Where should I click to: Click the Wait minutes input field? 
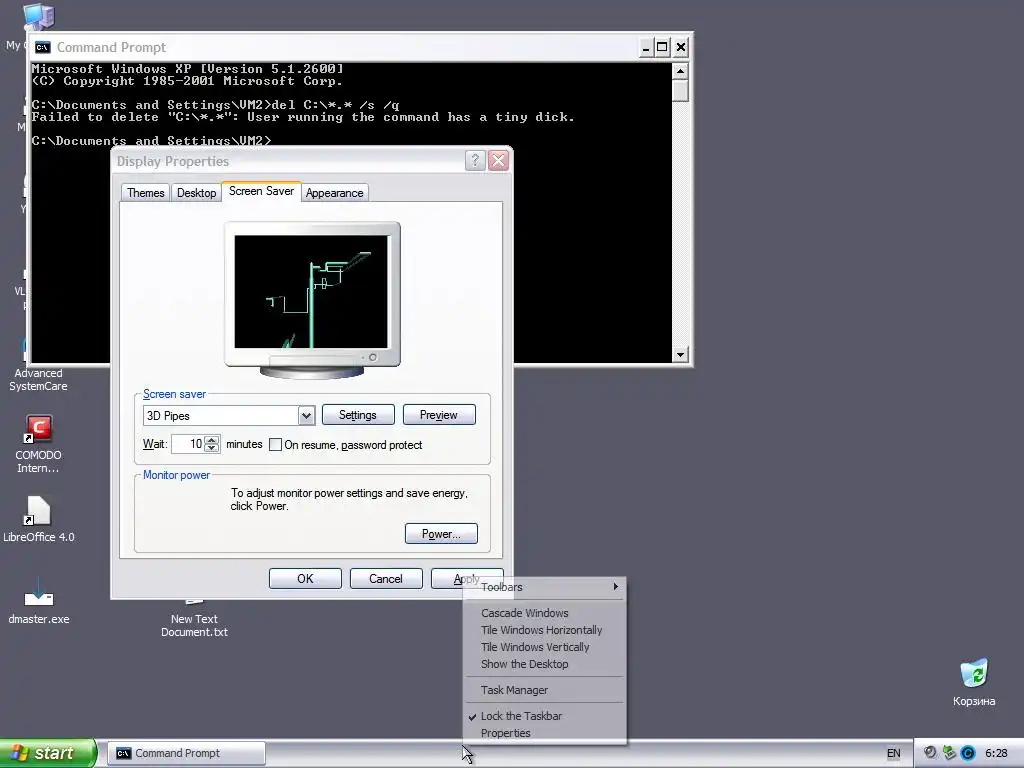[x=188, y=444]
